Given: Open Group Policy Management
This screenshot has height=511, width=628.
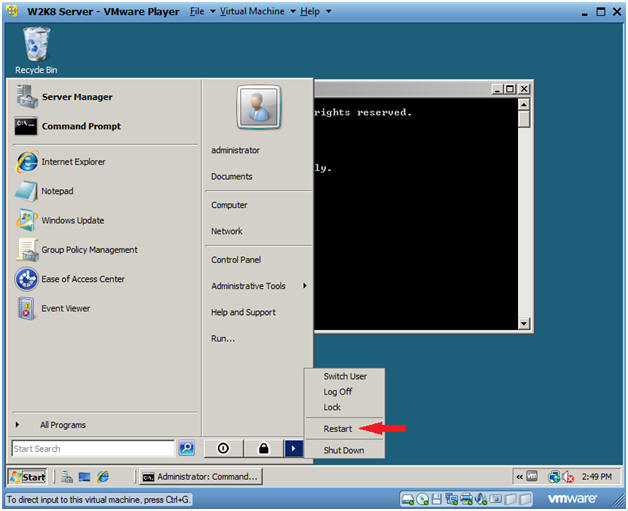Looking at the screenshot, I should [76, 249].
